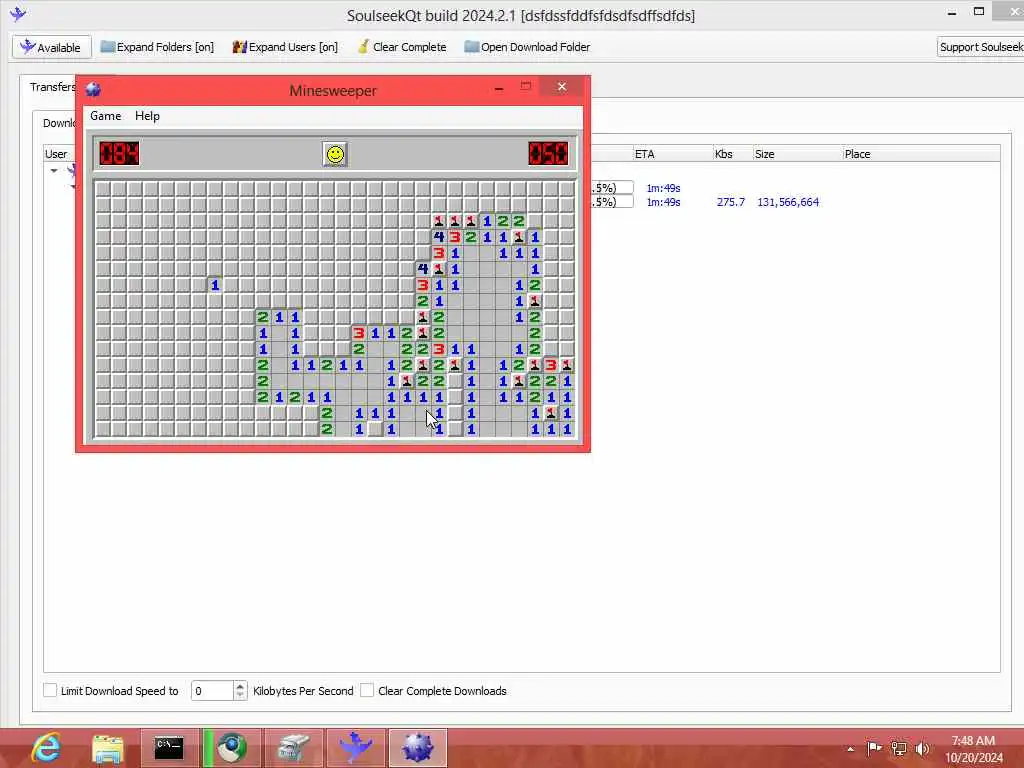Image resolution: width=1024 pixels, height=768 pixels.
Task: Click the dark 4 directly left of a flag
Action: [x=423, y=269]
